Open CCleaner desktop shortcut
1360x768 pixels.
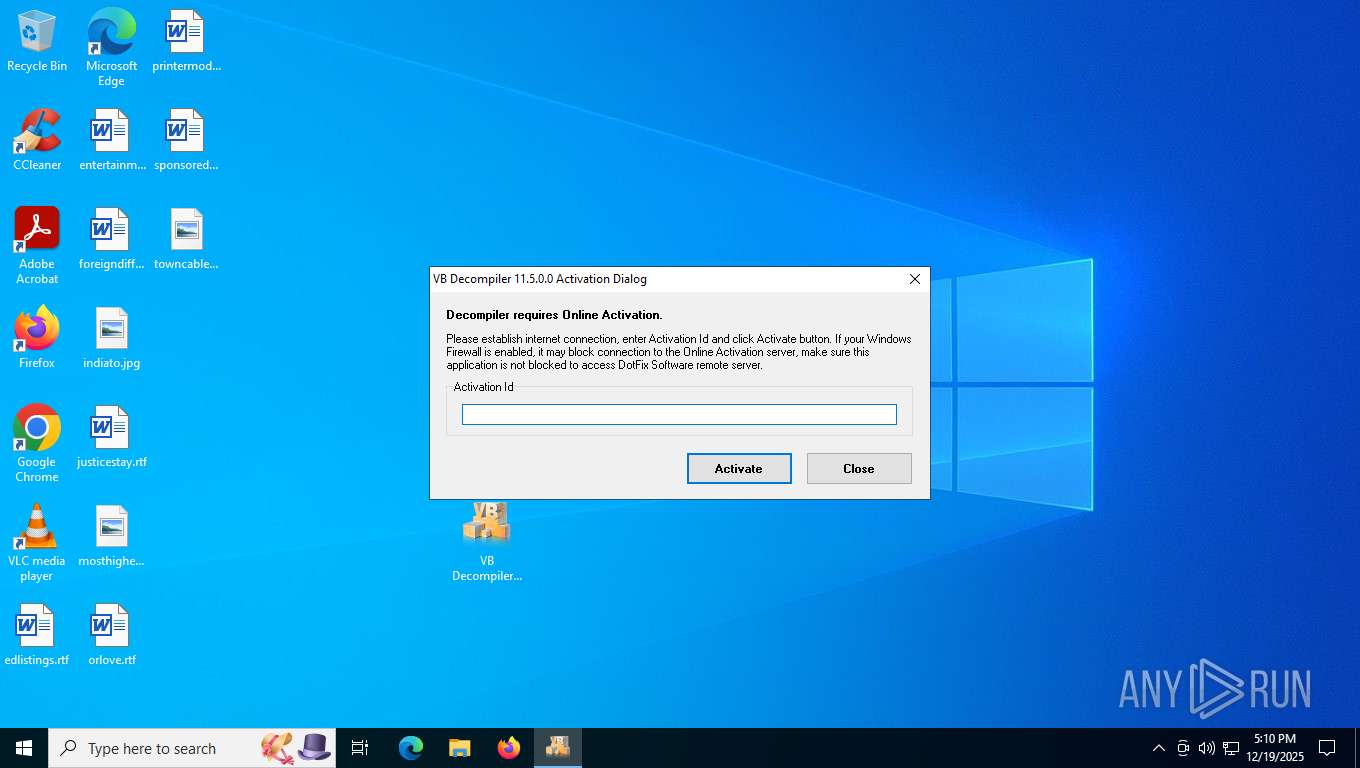click(x=37, y=140)
